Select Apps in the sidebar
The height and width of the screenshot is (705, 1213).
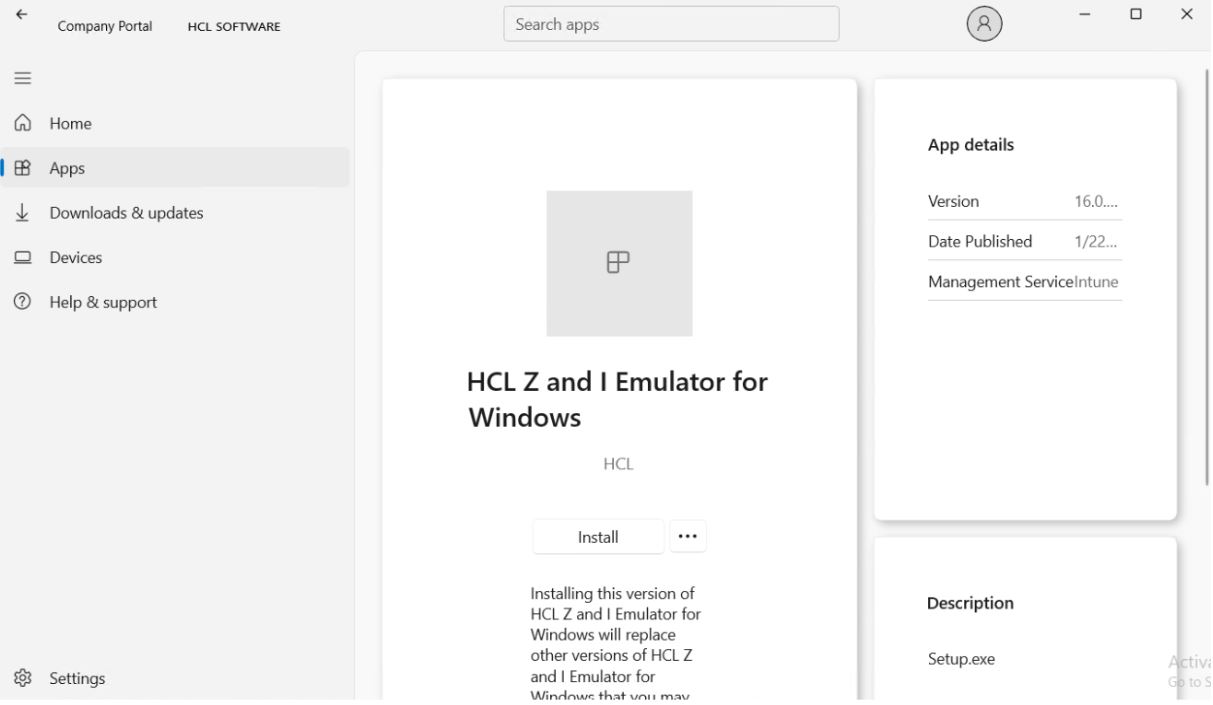(177, 168)
